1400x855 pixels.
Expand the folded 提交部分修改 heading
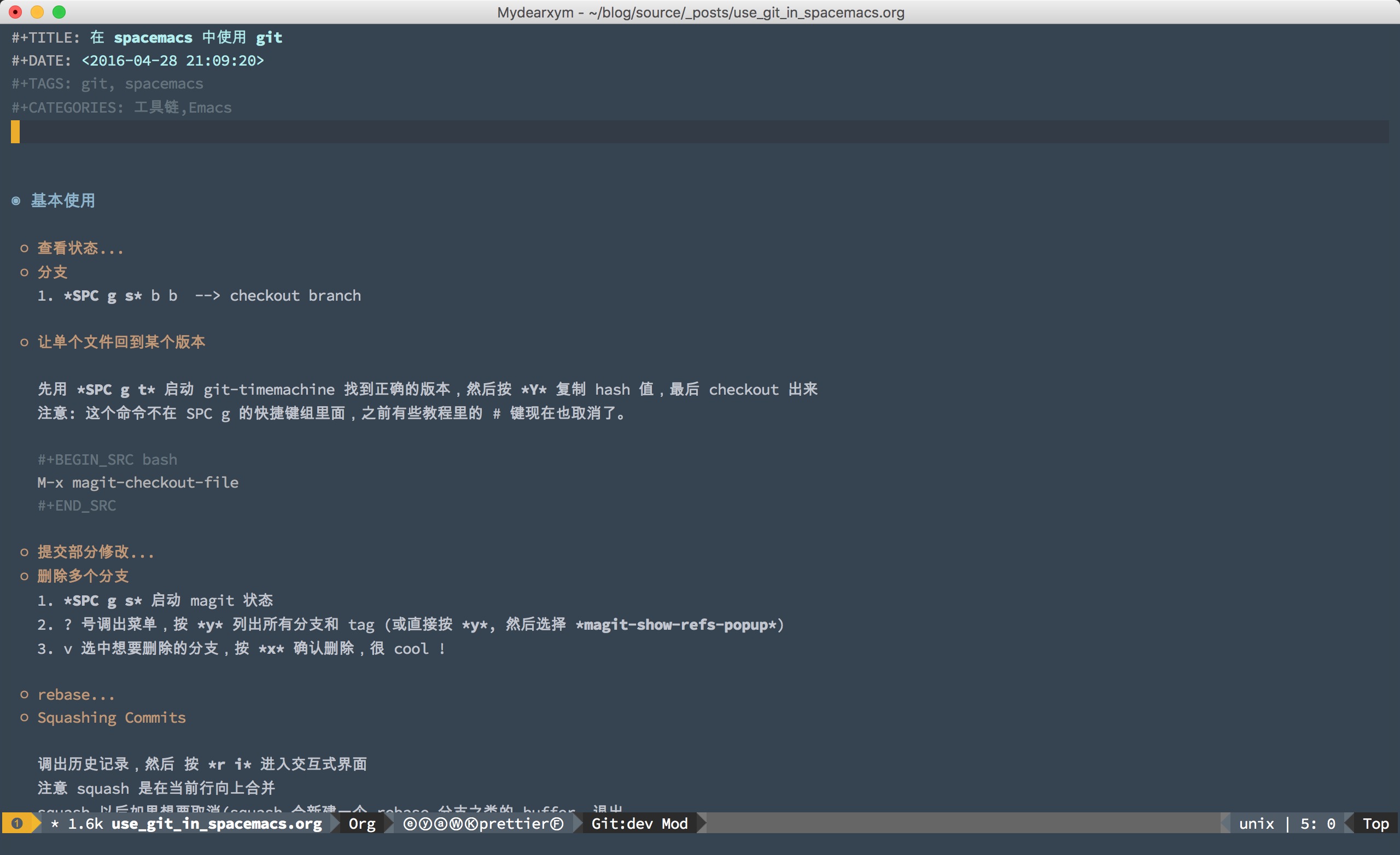[95, 552]
